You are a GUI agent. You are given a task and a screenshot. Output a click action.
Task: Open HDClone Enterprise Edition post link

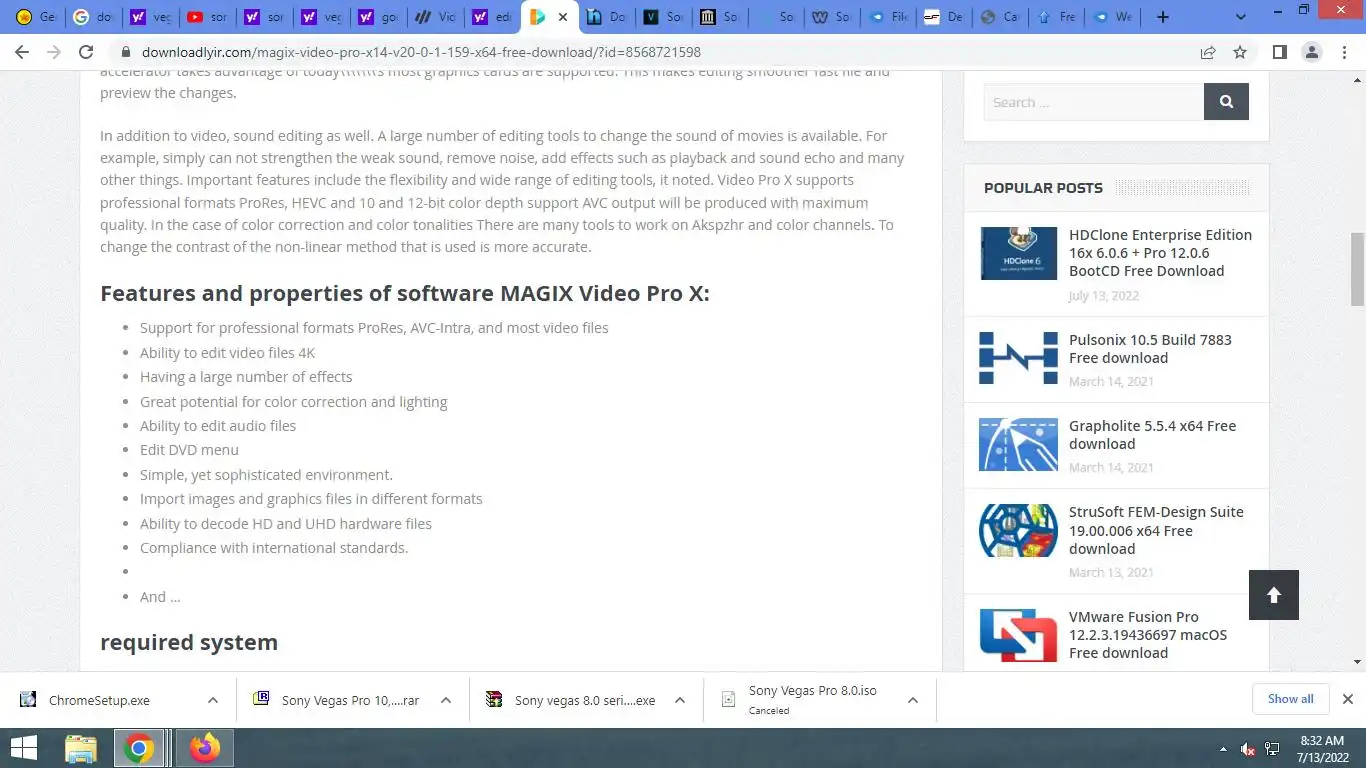(1160, 253)
